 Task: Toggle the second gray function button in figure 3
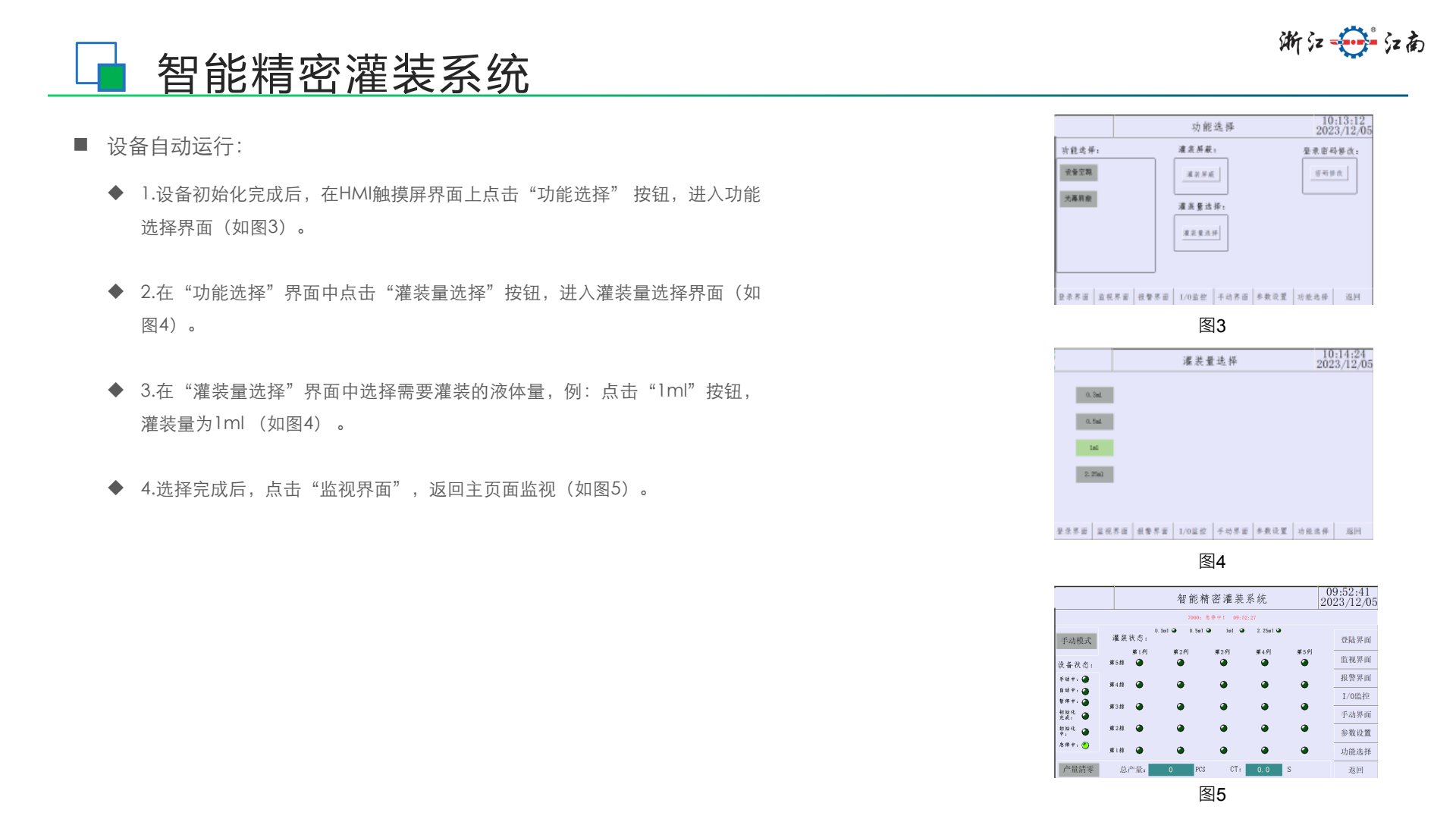[1078, 199]
